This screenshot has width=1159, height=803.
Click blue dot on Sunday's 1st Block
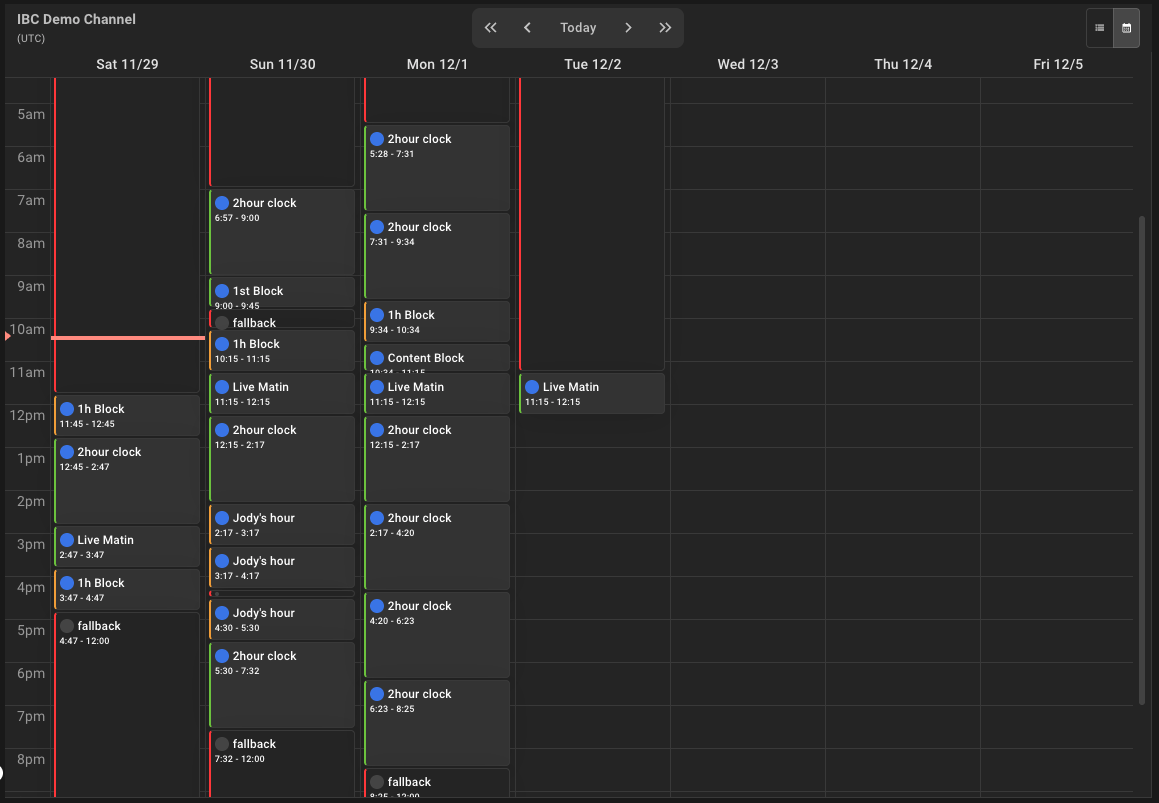[222, 291]
